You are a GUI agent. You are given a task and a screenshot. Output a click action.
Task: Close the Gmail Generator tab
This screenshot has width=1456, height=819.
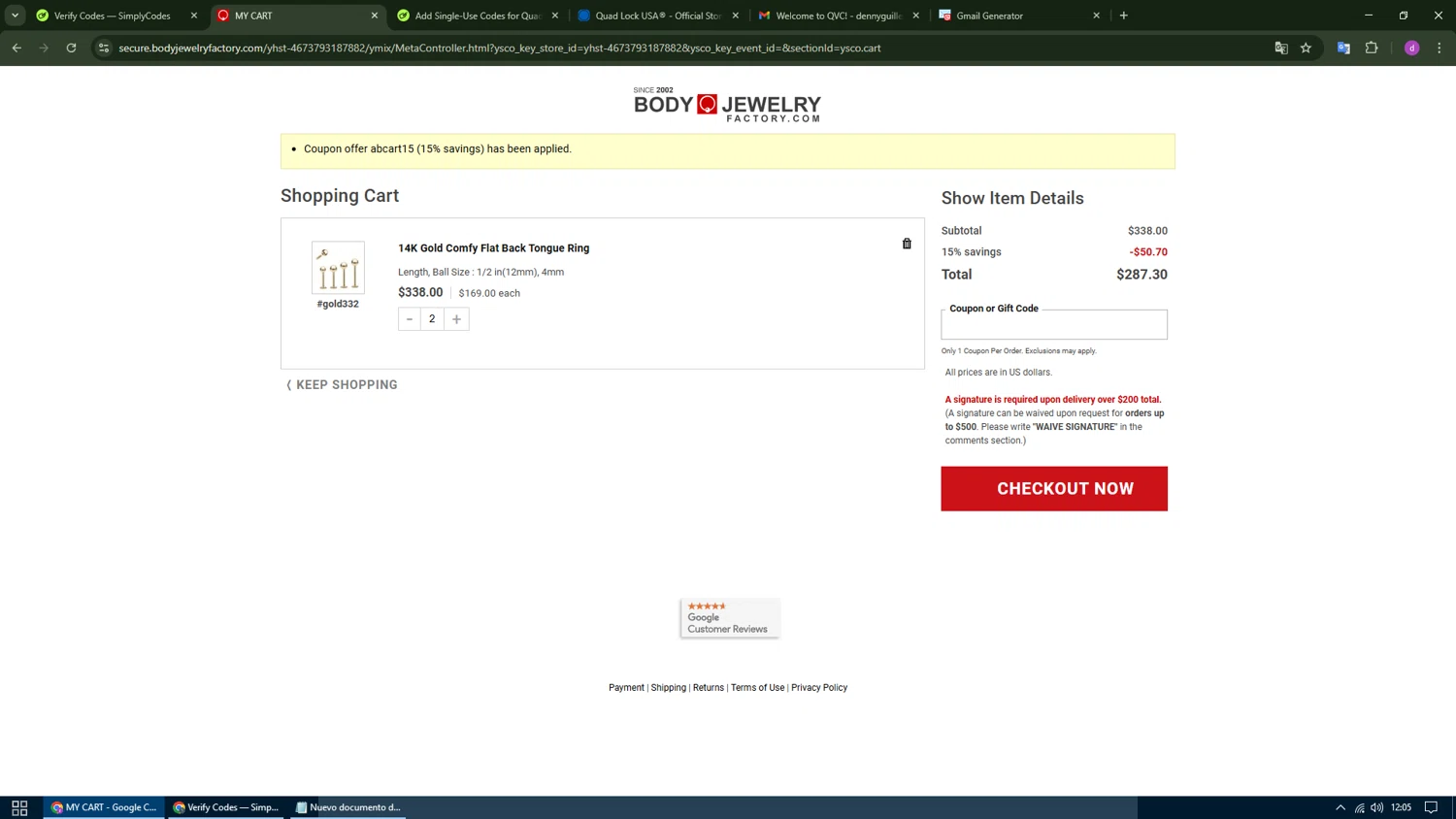[1097, 16]
